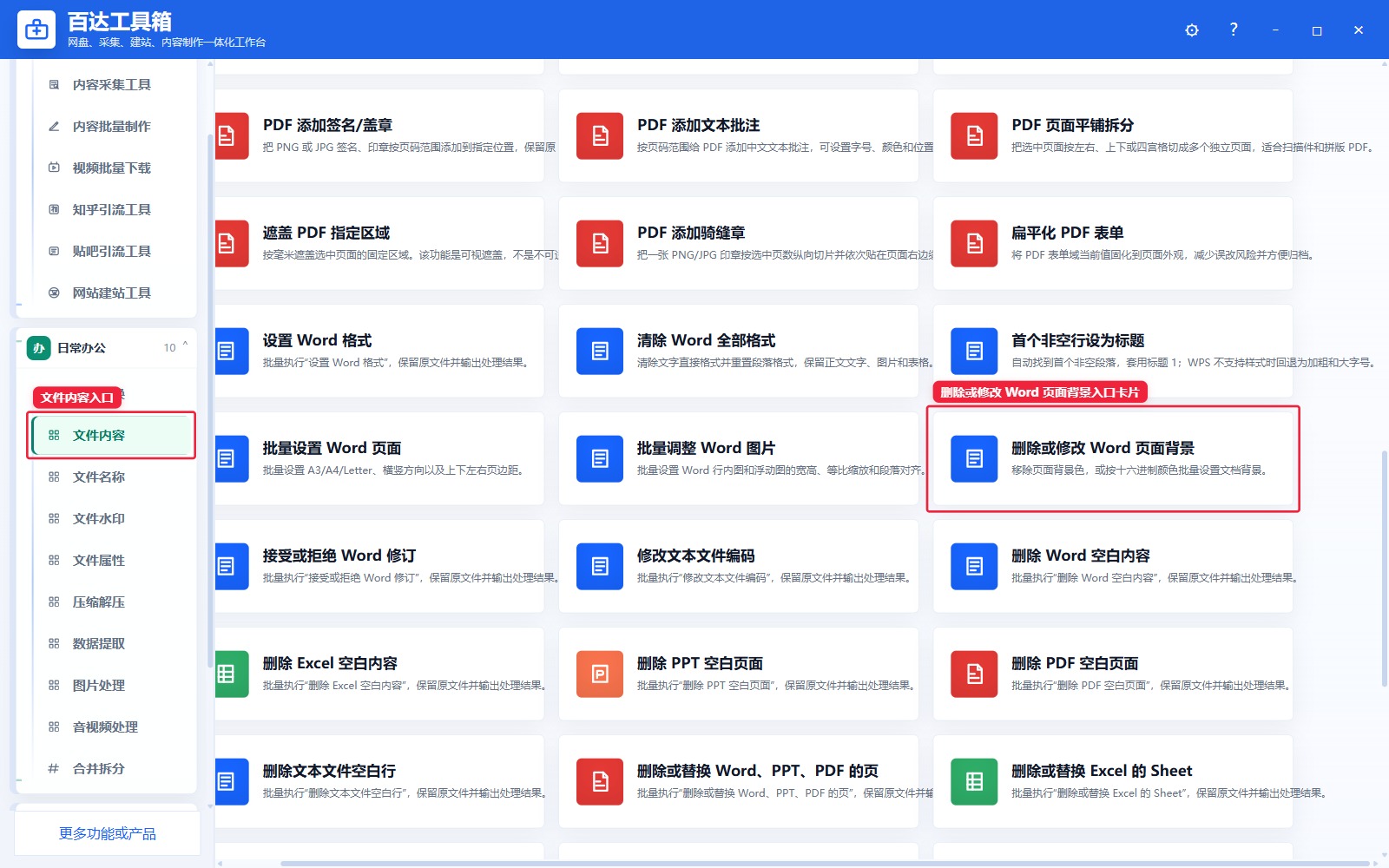The image size is (1389, 868).
Task: Click the main content vertical scrollbar thumb
Action: 1384,569
